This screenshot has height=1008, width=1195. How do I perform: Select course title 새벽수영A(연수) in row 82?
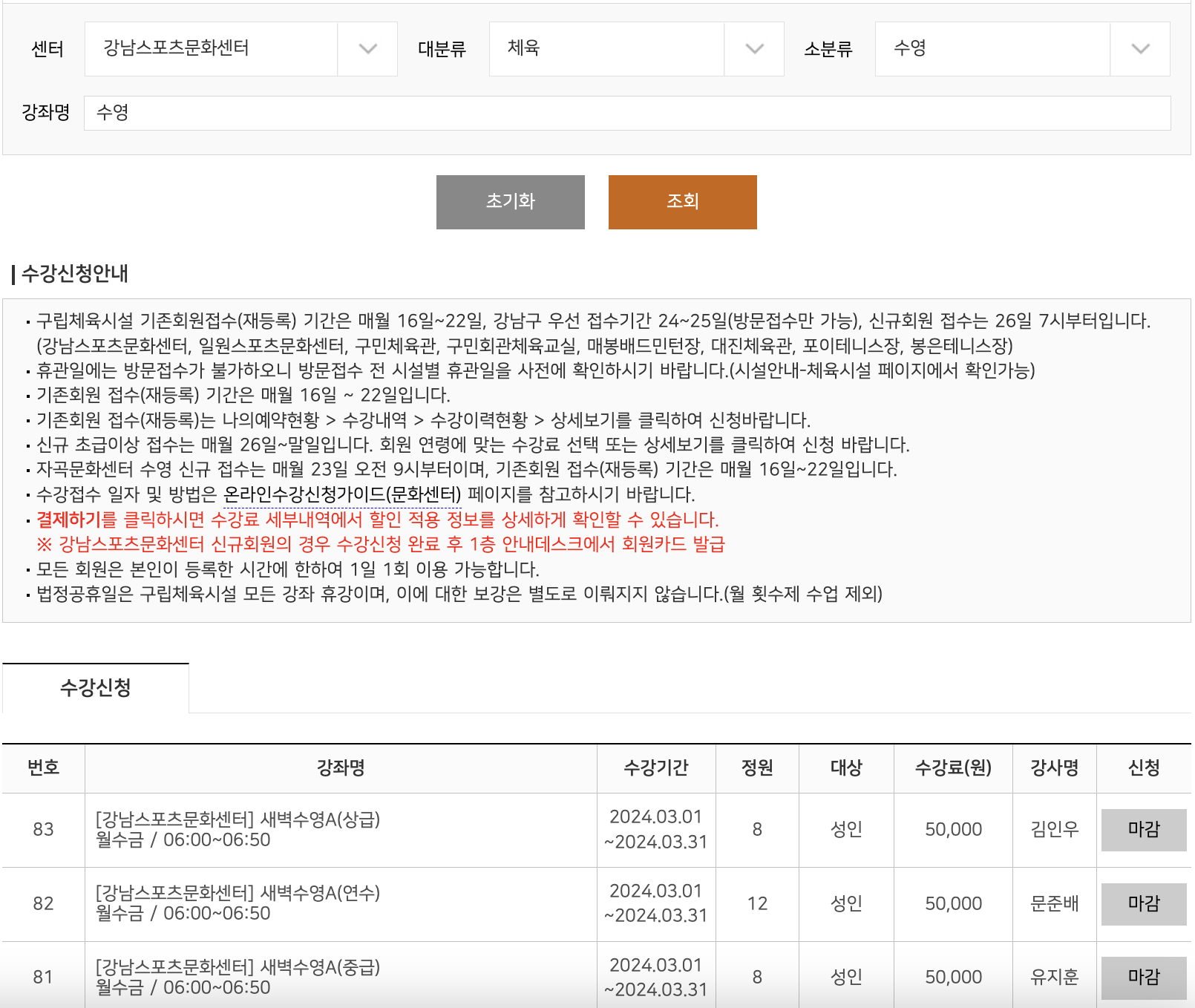[x=239, y=893]
